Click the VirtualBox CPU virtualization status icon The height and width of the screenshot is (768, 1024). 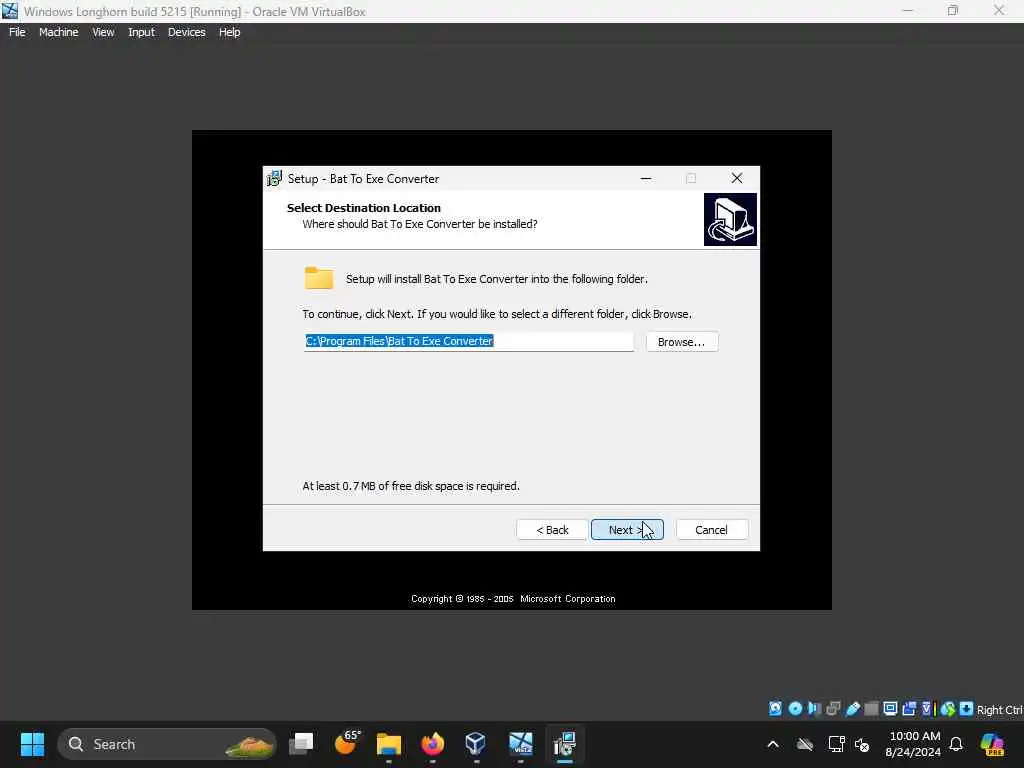pos(928,709)
